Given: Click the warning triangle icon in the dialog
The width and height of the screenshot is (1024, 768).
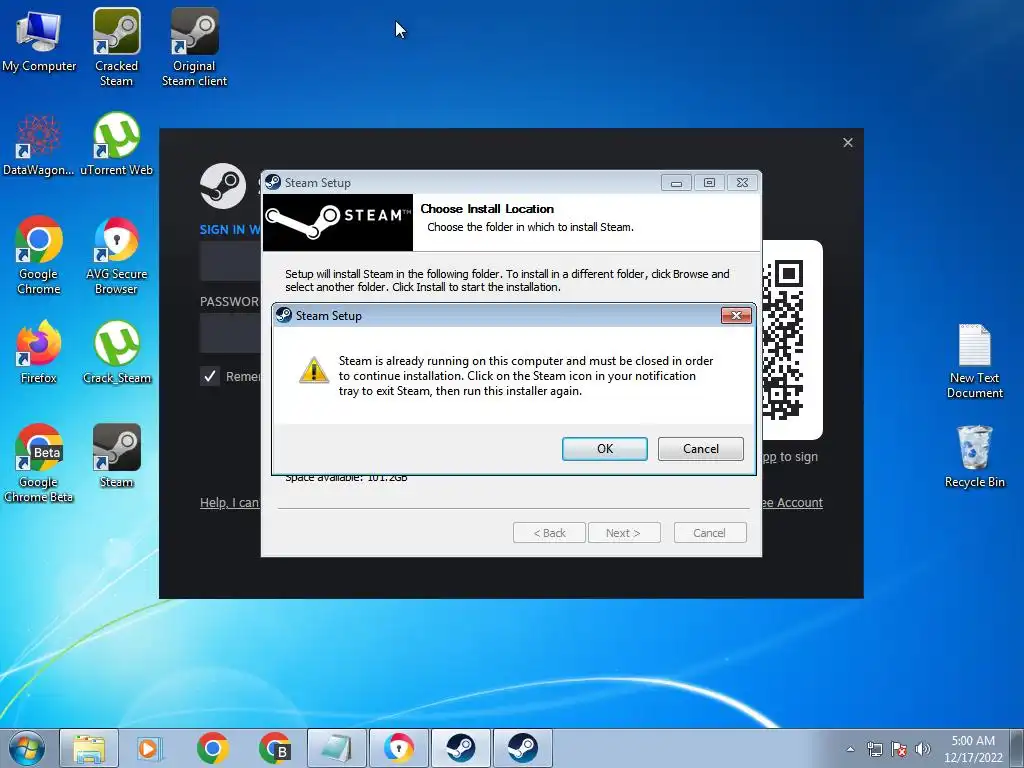Looking at the screenshot, I should (x=313, y=370).
